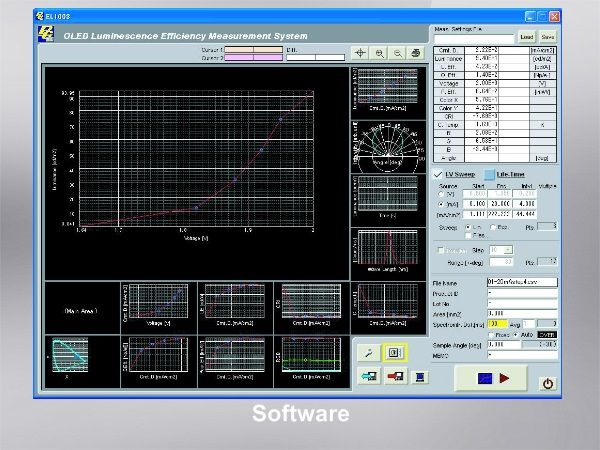The image size is (600, 450).
Task: Toggle the I-V Sweep checkbox
Action: [437, 174]
